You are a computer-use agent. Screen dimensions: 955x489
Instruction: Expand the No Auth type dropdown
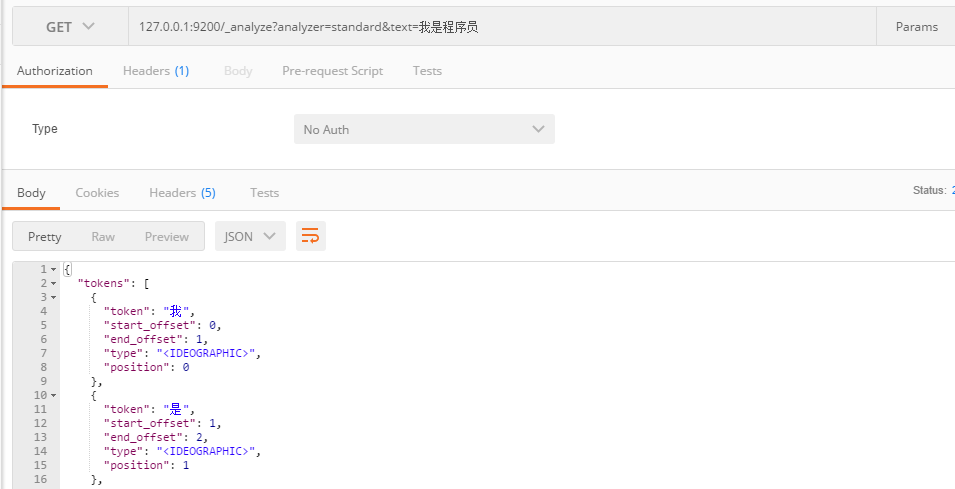pos(424,129)
